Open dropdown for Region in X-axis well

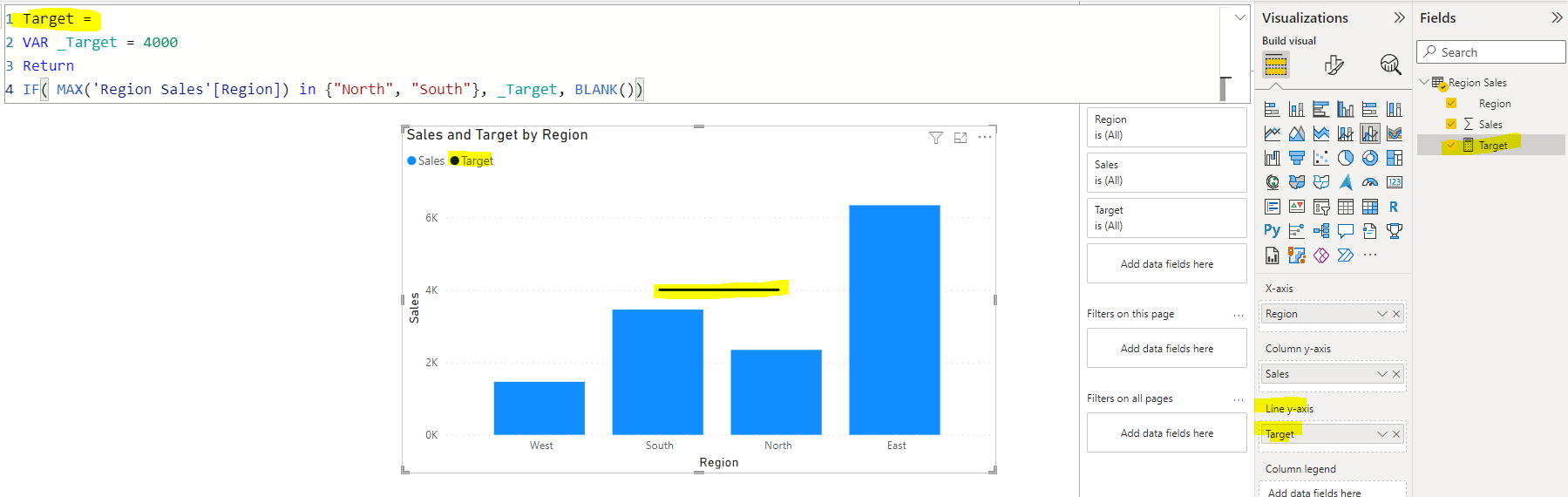coord(1381,314)
